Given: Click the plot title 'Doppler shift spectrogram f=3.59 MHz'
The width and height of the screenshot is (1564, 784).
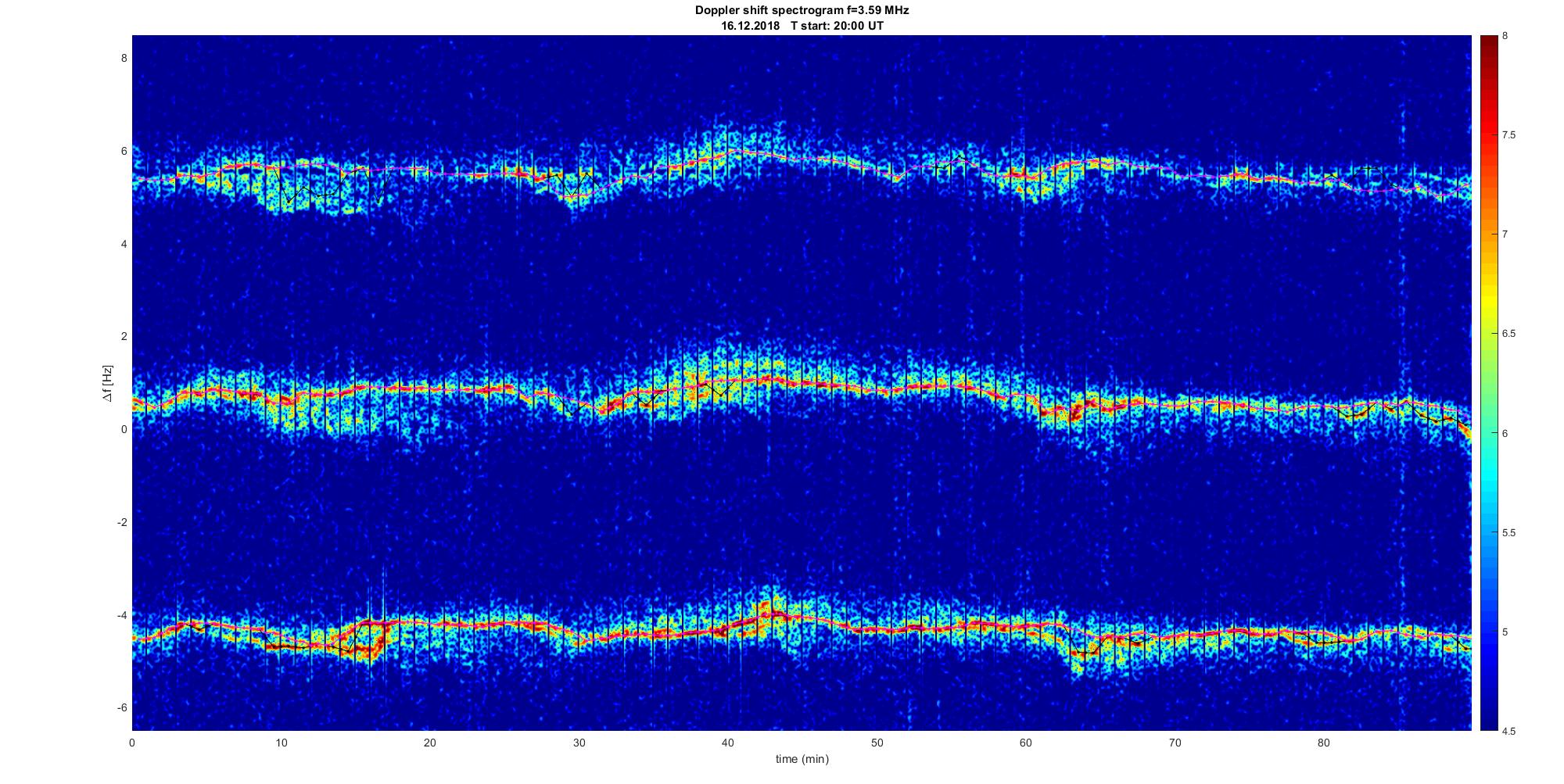Looking at the screenshot, I should pyautogui.click(x=802, y=10).
